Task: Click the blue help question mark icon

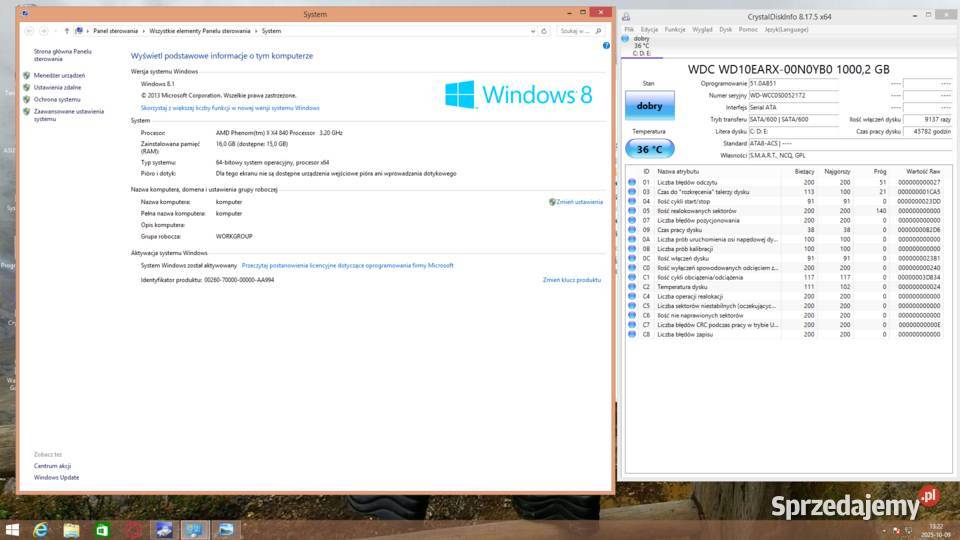Action: pyautogui.click(x=606, y=46)
